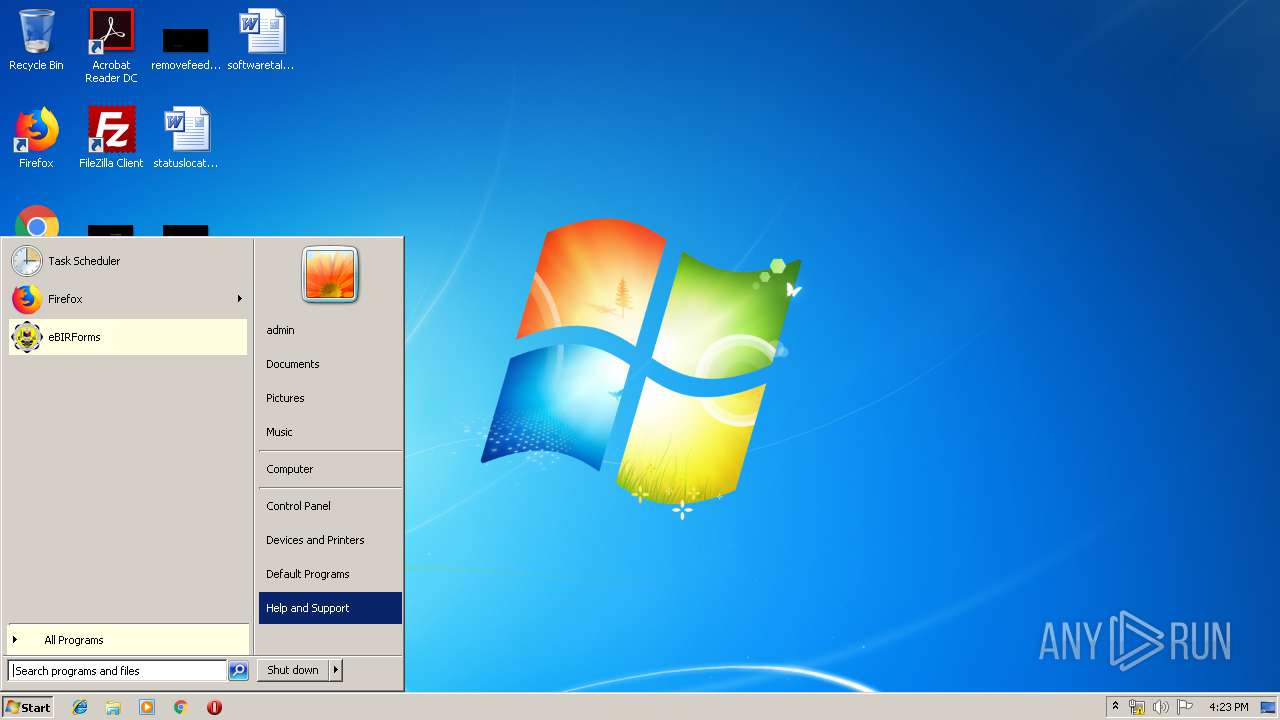Show hidden tray icons
Screen dimensions: 1280x720
(x=1116, y=707)
